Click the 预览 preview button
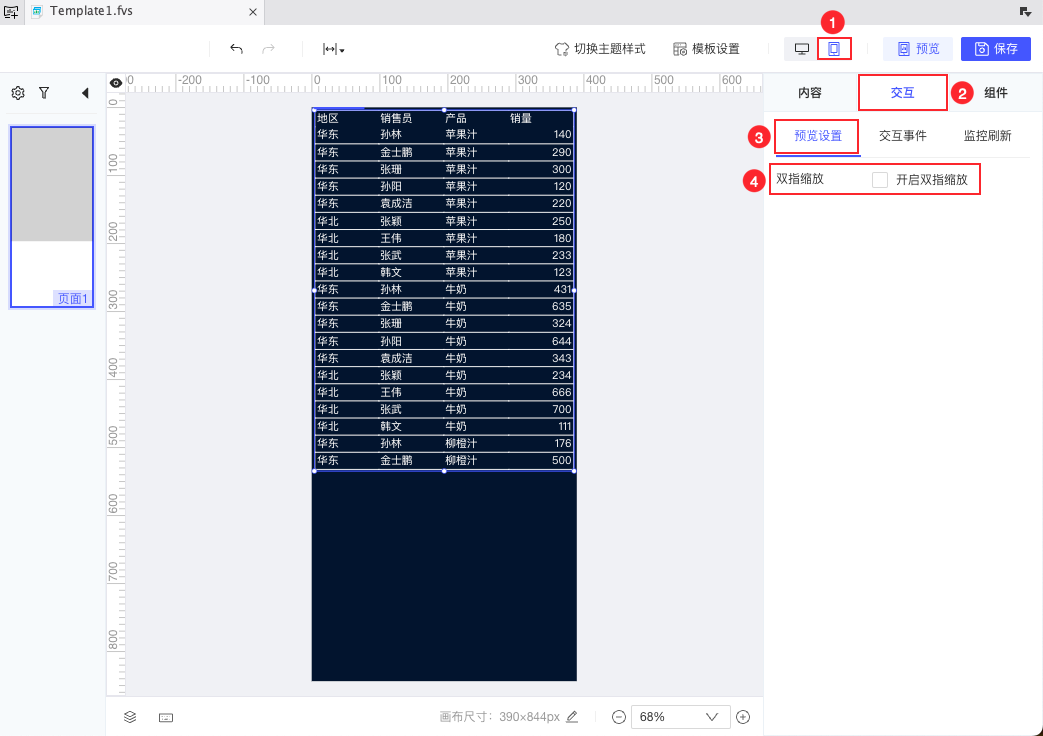The image size is (1043, 736). coord(918,49)
